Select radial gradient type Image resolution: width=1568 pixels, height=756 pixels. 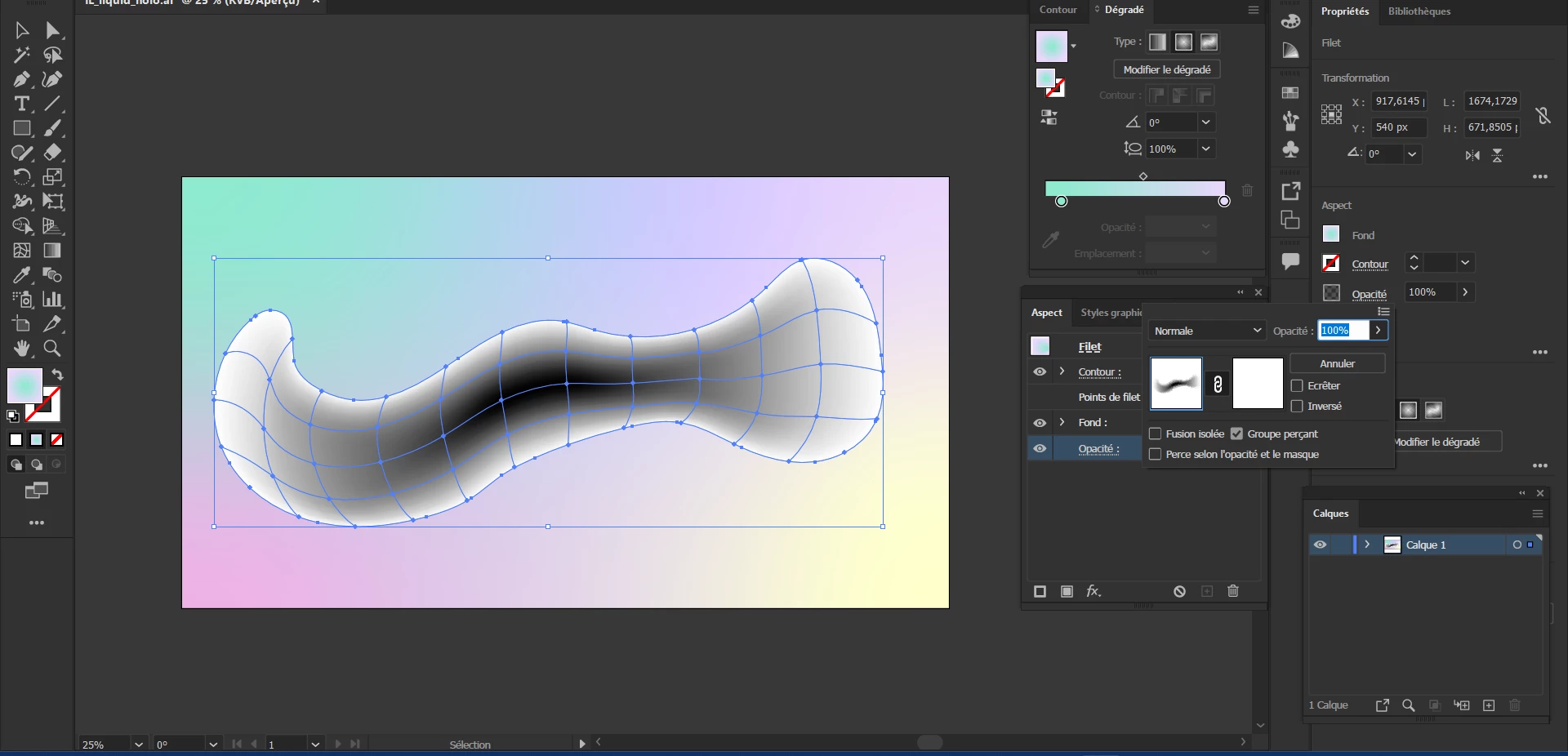point(1183,42)
